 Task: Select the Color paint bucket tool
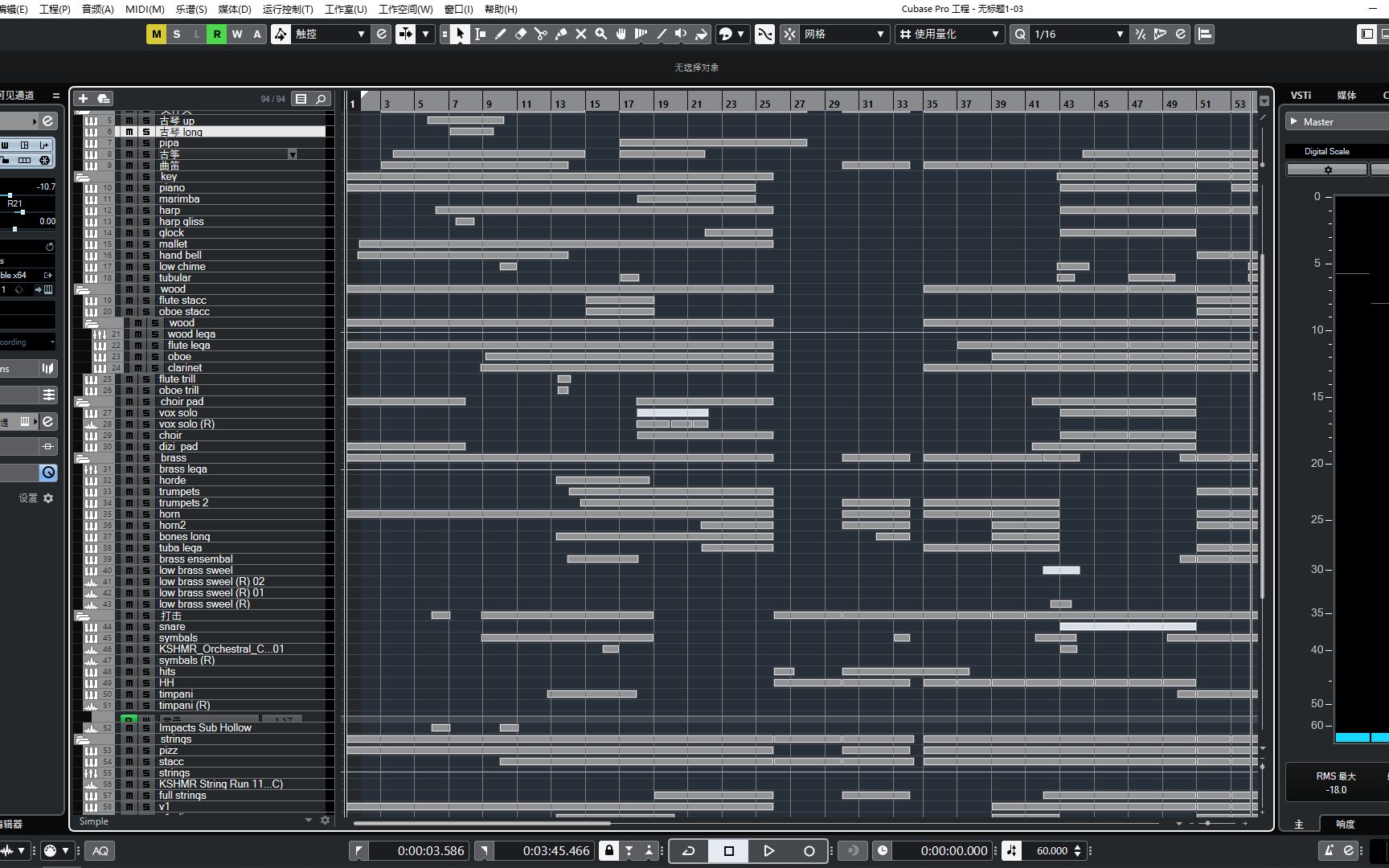[x=701, y=34]
